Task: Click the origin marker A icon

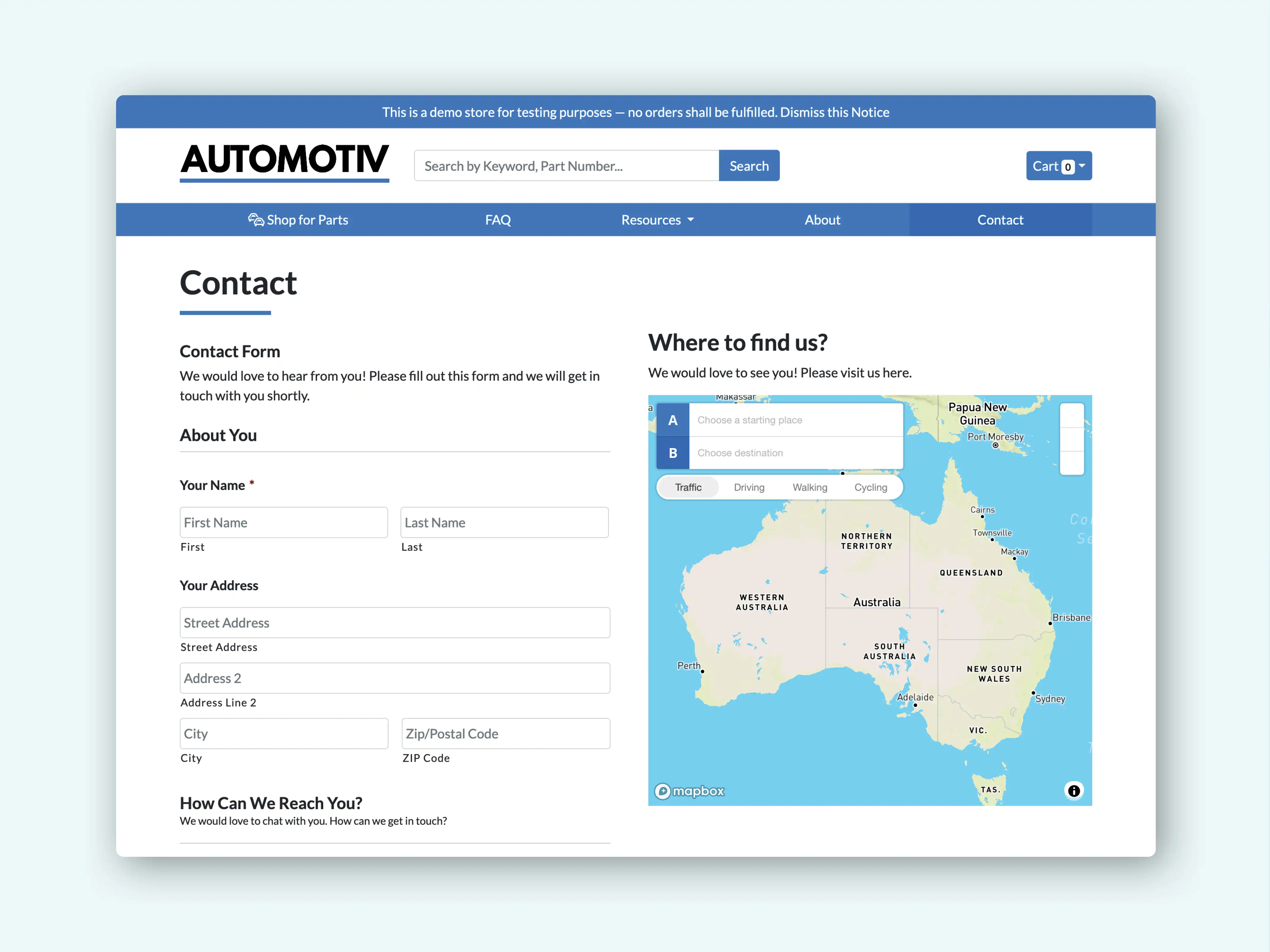Action: 672,420
